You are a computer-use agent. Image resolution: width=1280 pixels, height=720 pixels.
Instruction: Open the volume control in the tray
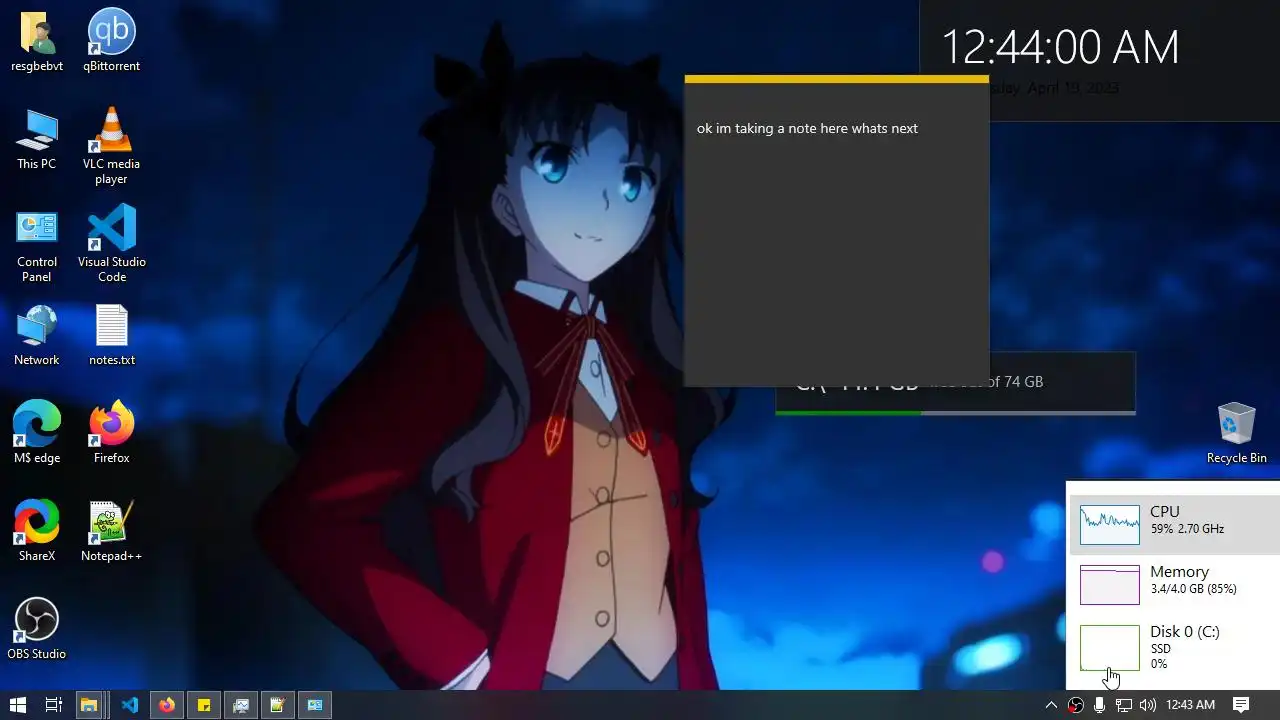[1147, 705]
